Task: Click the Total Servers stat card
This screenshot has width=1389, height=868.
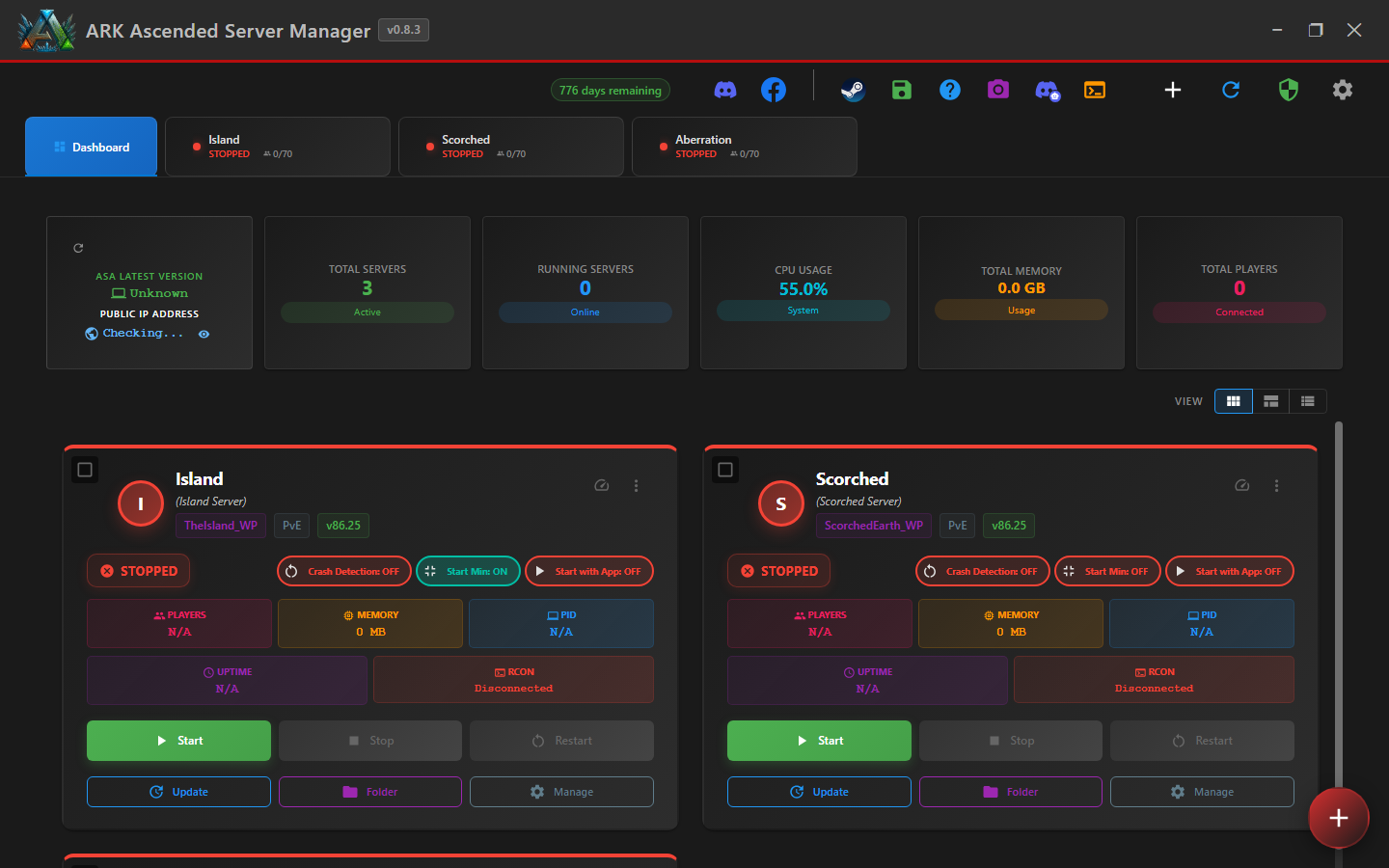Action: point(368,292)
